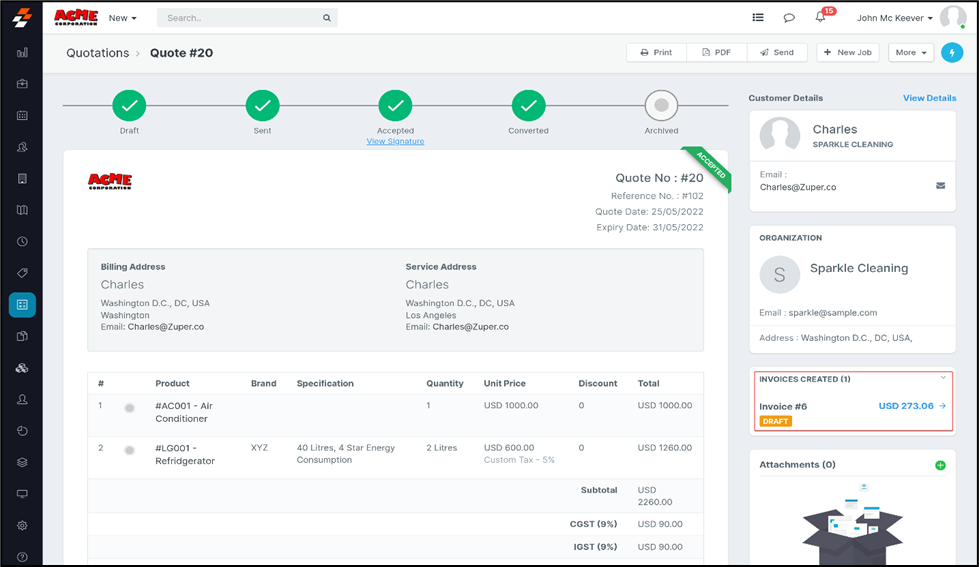Collapse the Invoices Created section
979x567 pixels.
pos(942,378)
